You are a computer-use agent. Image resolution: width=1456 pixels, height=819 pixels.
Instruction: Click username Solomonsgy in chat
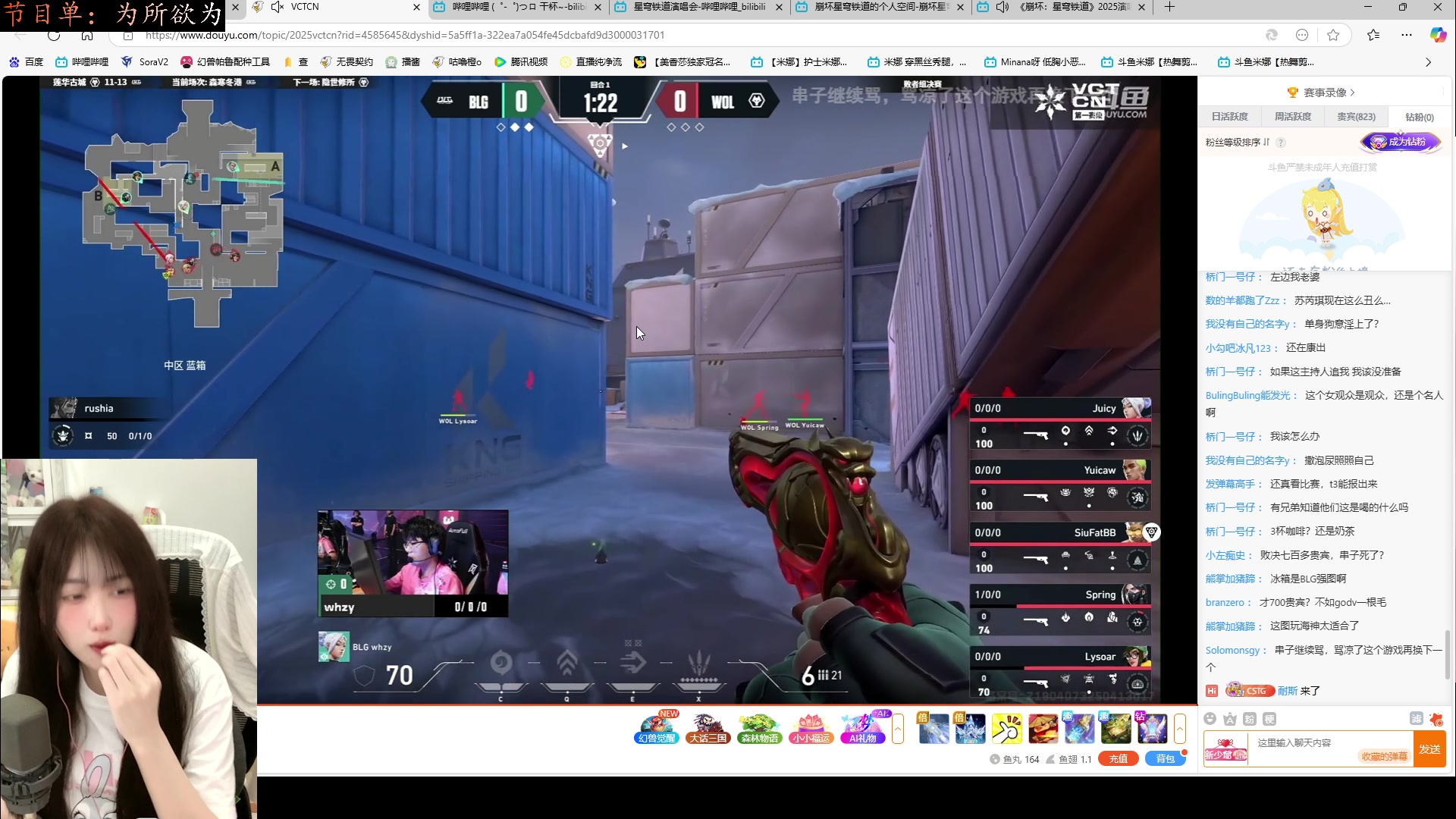1232,650
